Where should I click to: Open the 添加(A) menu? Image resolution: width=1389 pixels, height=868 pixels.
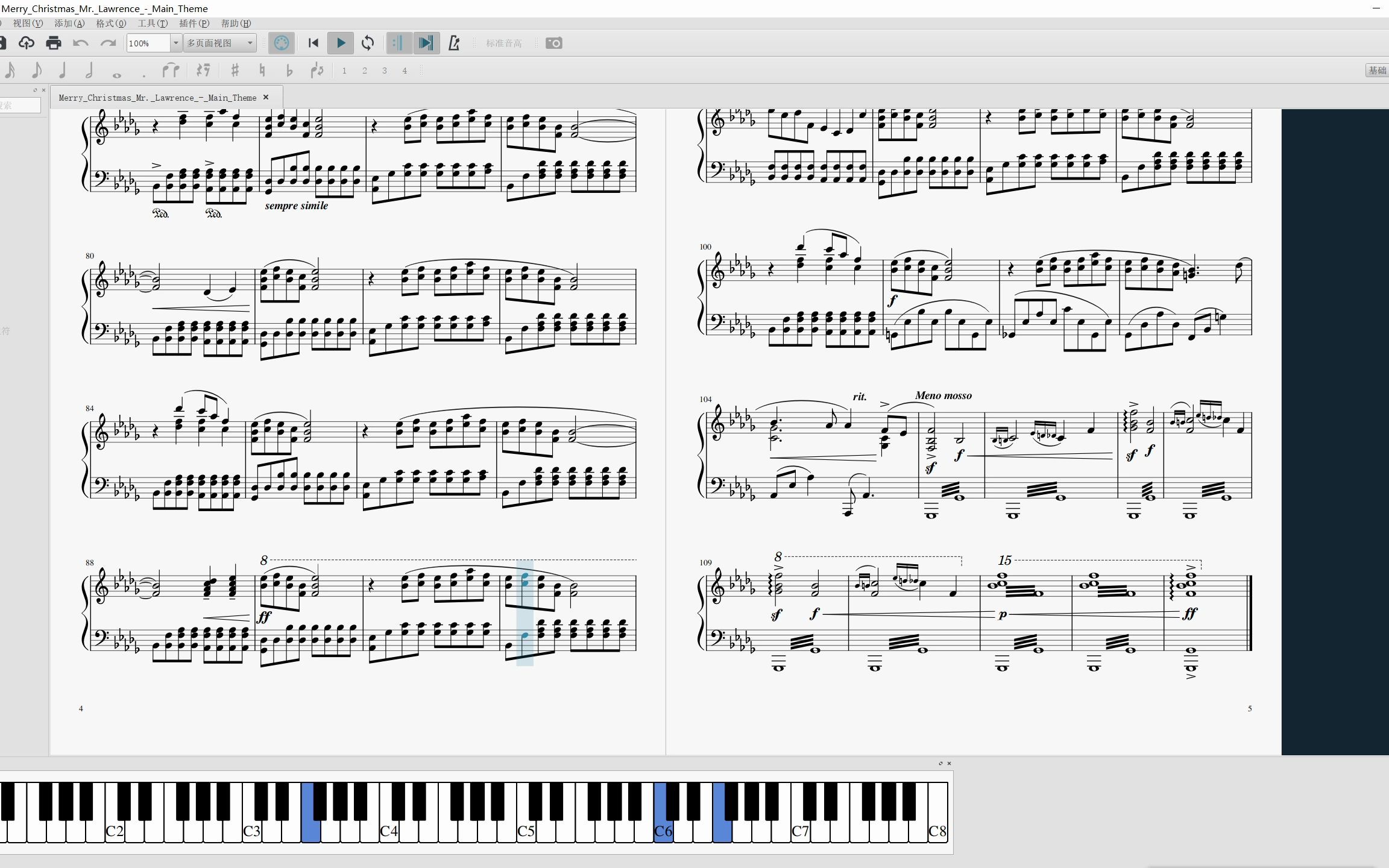[x=69, y=24]
